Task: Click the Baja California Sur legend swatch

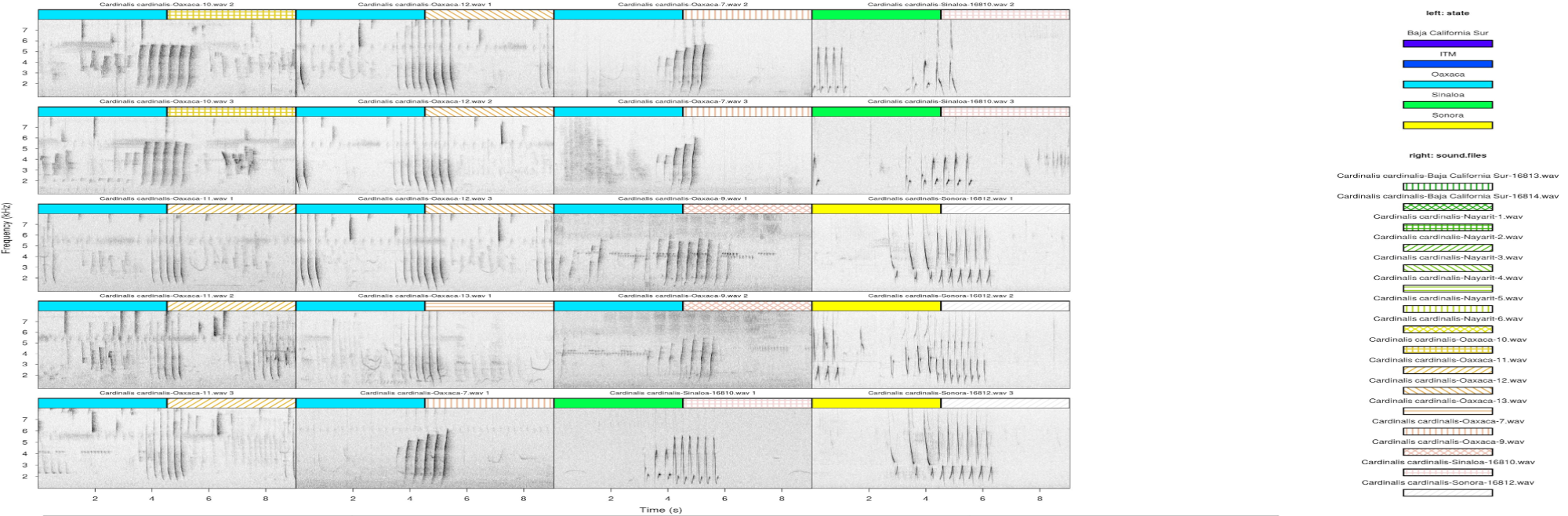Action: click(1447, 44)
